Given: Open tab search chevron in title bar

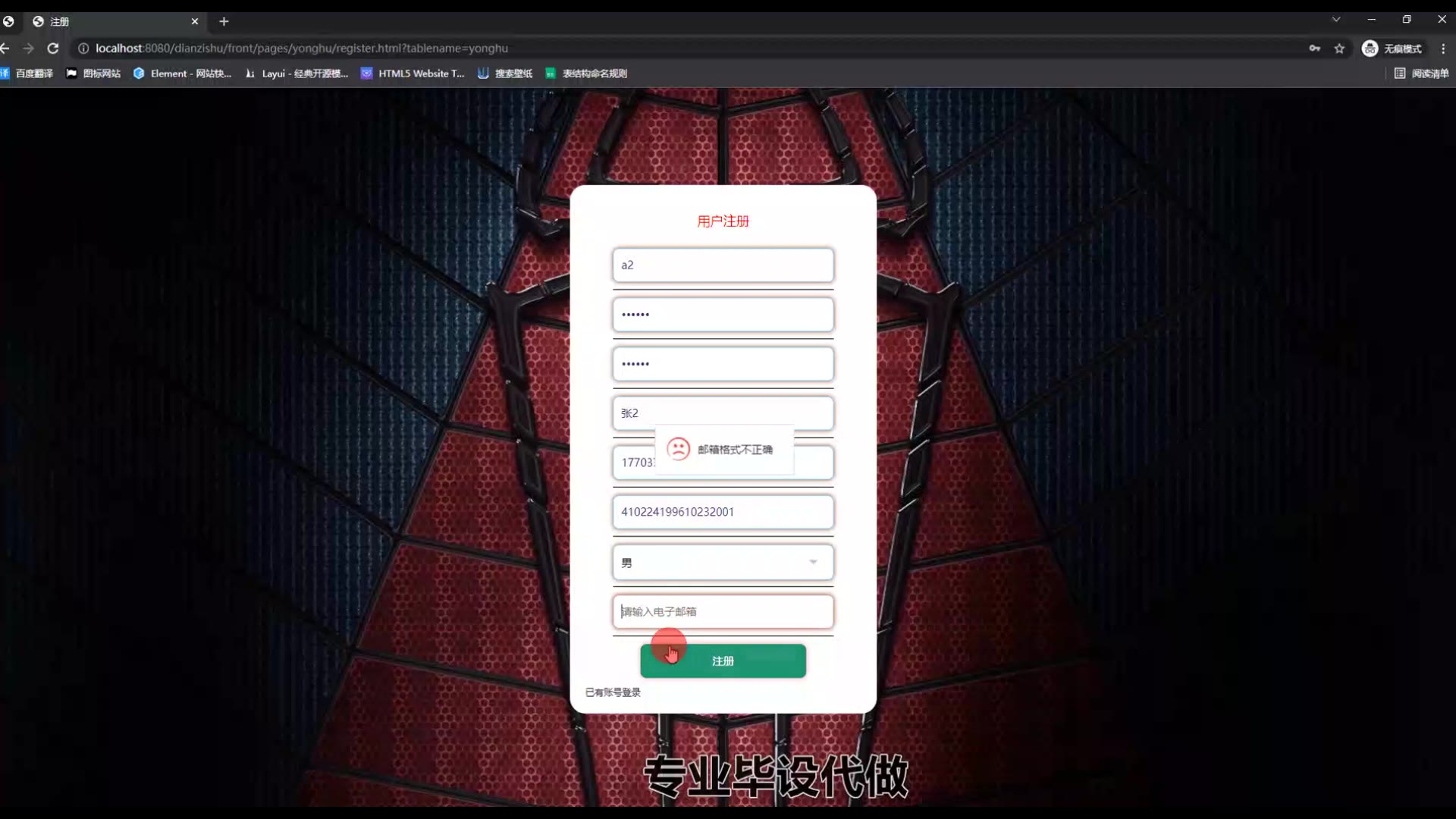Looking at the screenshot, I should [x=1336, y=20].
